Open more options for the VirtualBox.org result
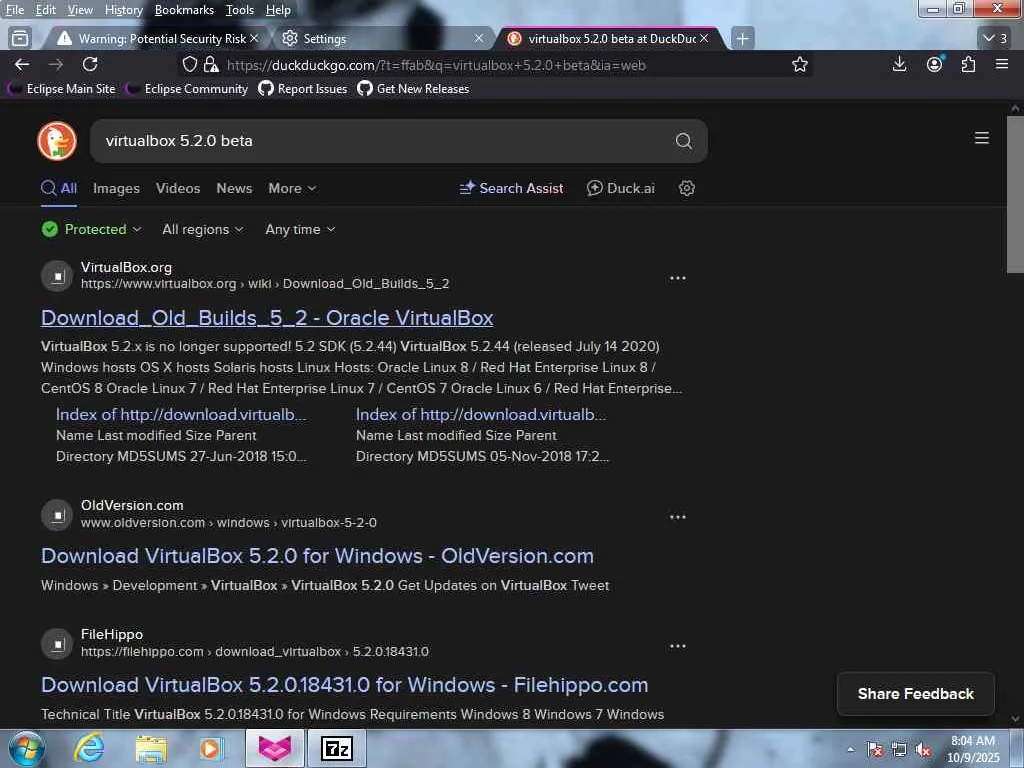Screen dimensions: 1024x768 (x=678, y=278)
